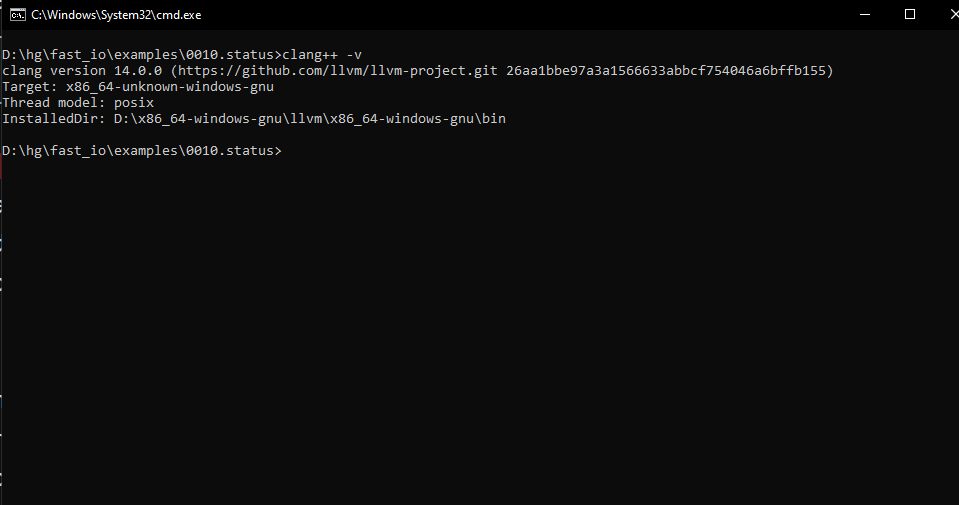Click the commit hash 26aa1bbe97a3a...

point(665,71)
